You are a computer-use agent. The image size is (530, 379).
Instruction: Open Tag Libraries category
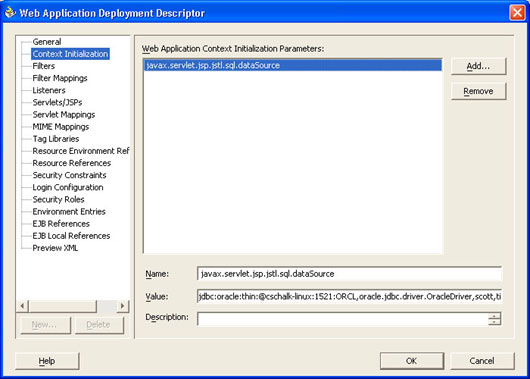coord(56,139)
